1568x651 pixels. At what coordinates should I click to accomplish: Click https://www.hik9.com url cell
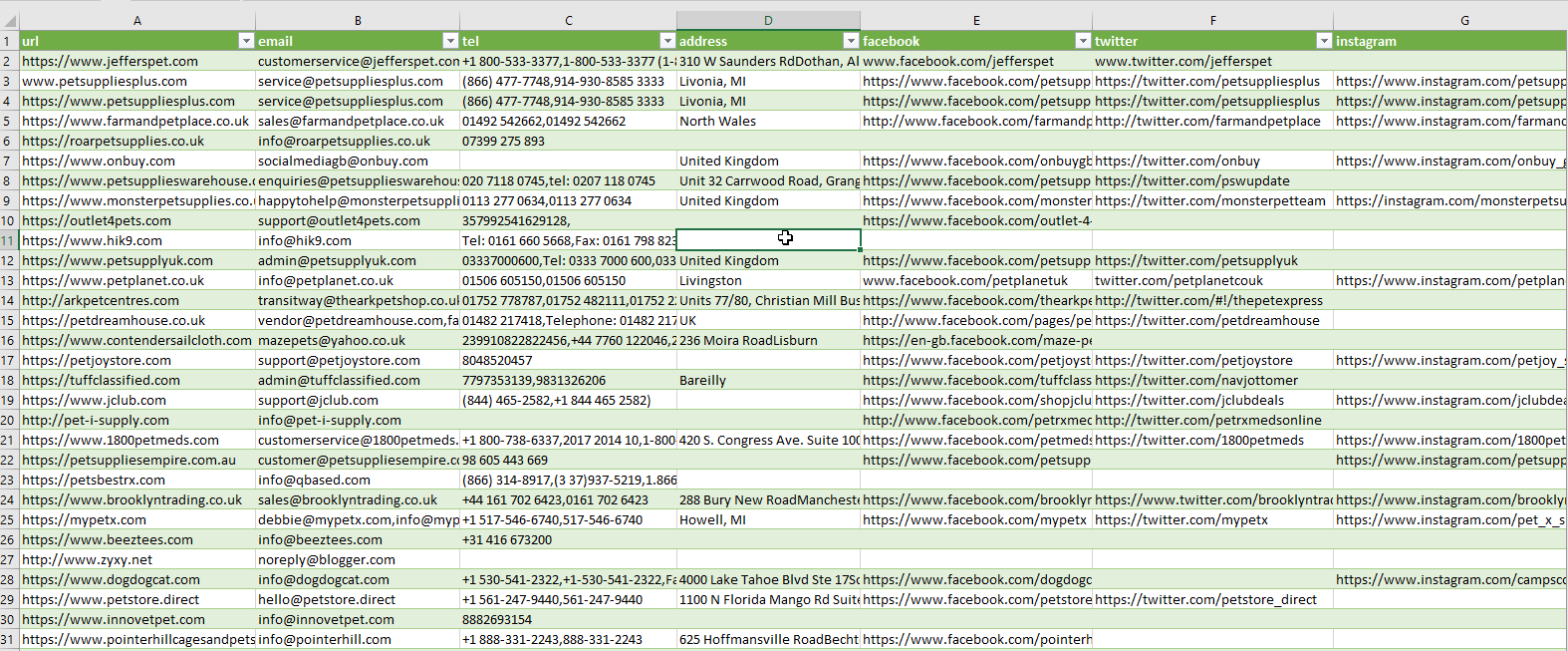tap(137, 240)
